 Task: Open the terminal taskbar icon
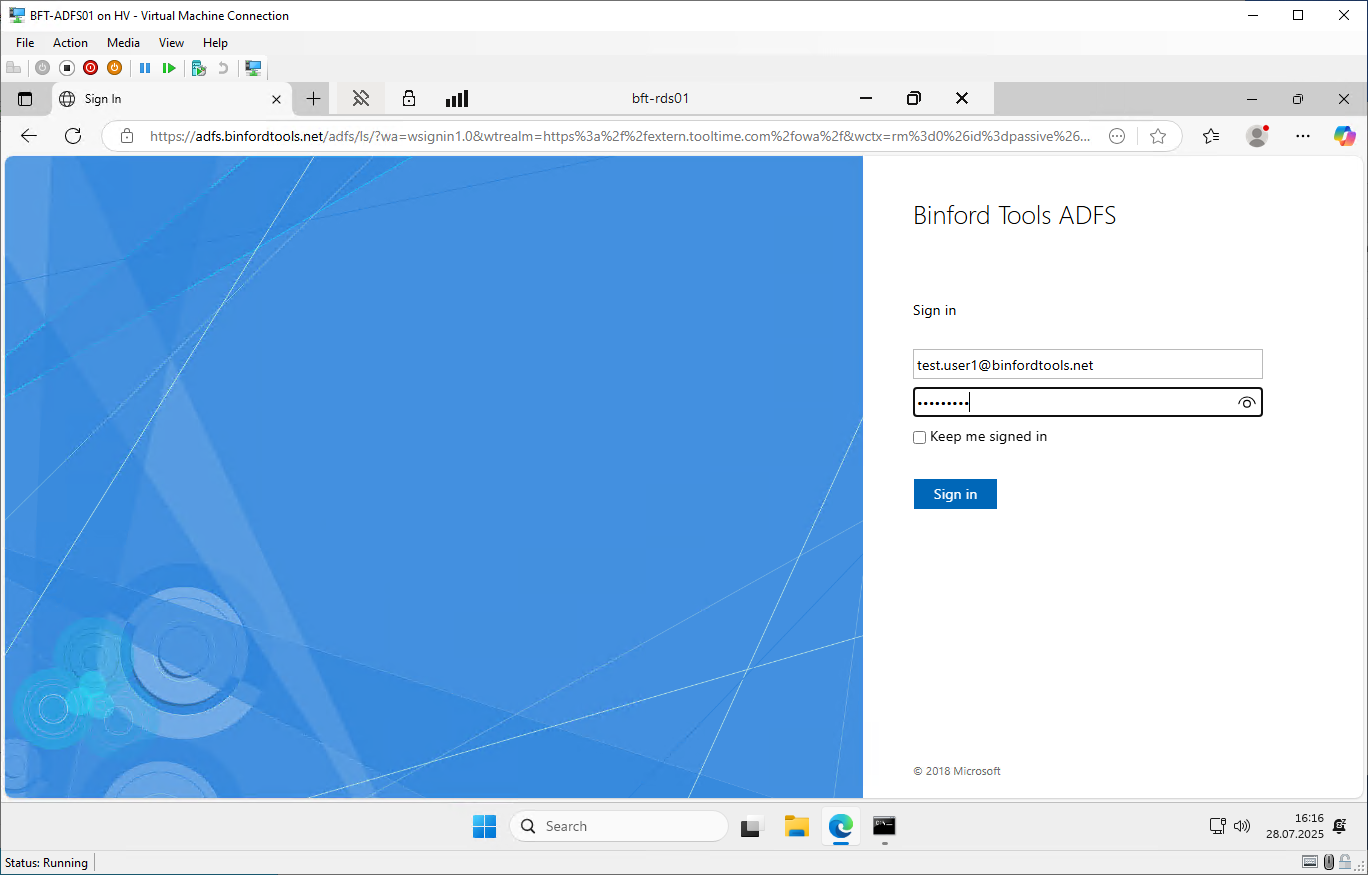(884, 826)
